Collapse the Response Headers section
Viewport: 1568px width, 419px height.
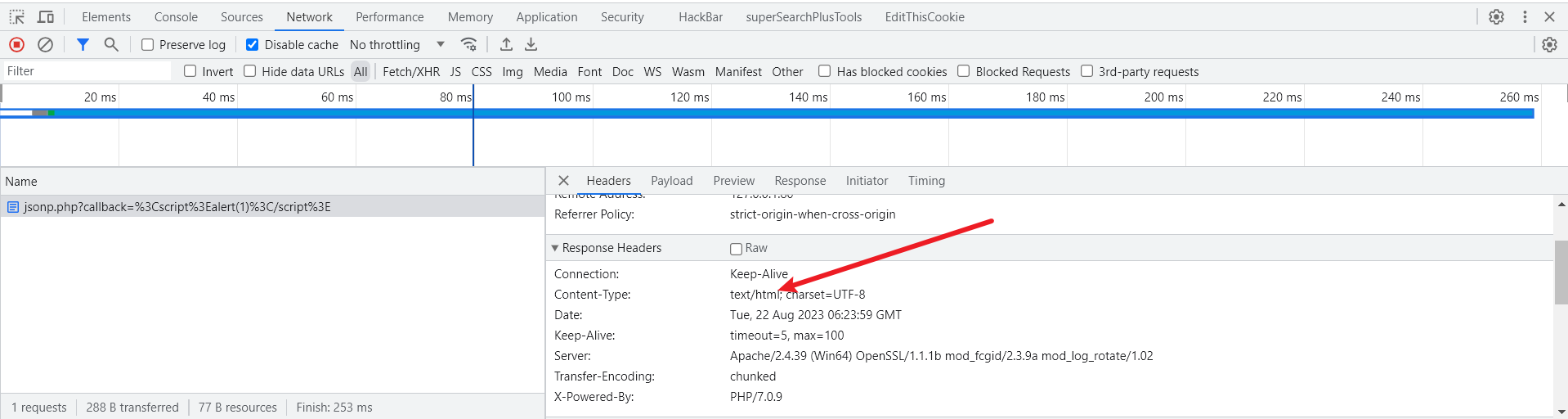pyautogui.click(x=555, y=248)
